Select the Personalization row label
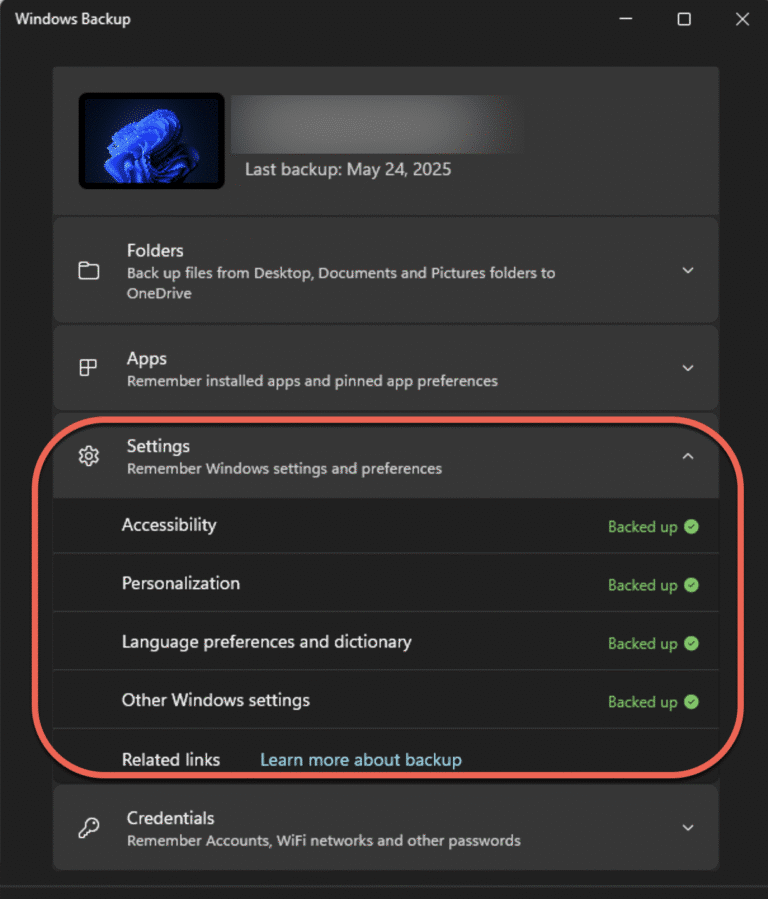This screenshot has height=899, width=768. [x=181, y=584]
